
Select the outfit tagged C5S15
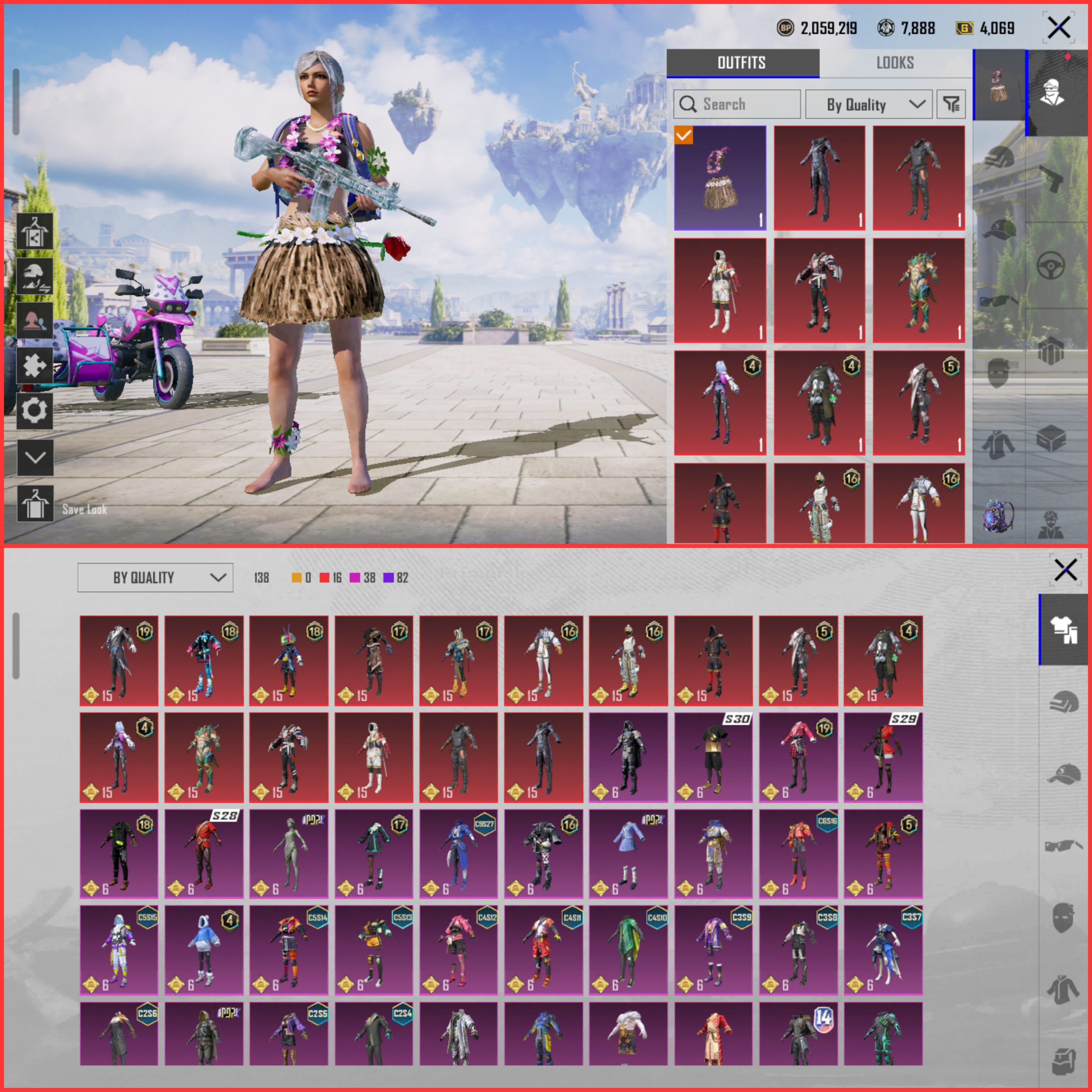coord(119,950)
